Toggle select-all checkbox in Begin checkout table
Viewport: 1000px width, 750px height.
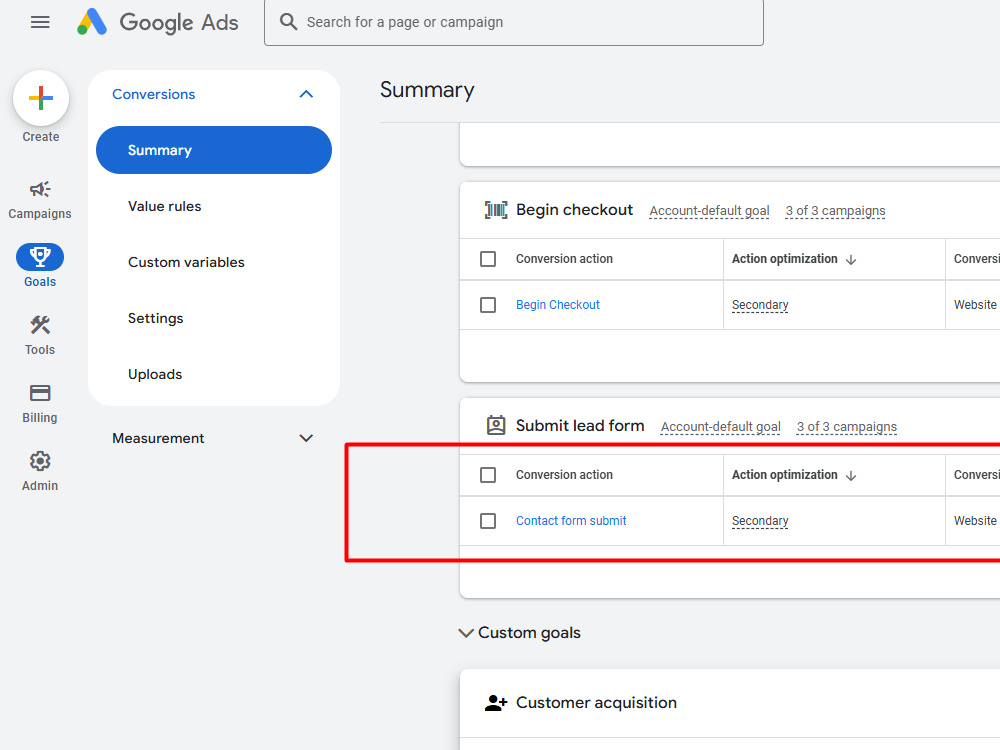click(x=488, y=259)
